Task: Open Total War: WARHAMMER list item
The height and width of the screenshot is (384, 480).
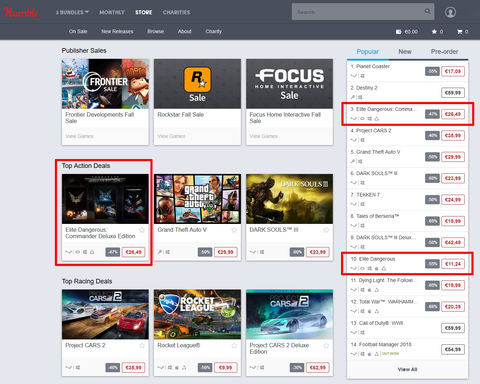Action: pyautogui.click(x=407, y=306)
